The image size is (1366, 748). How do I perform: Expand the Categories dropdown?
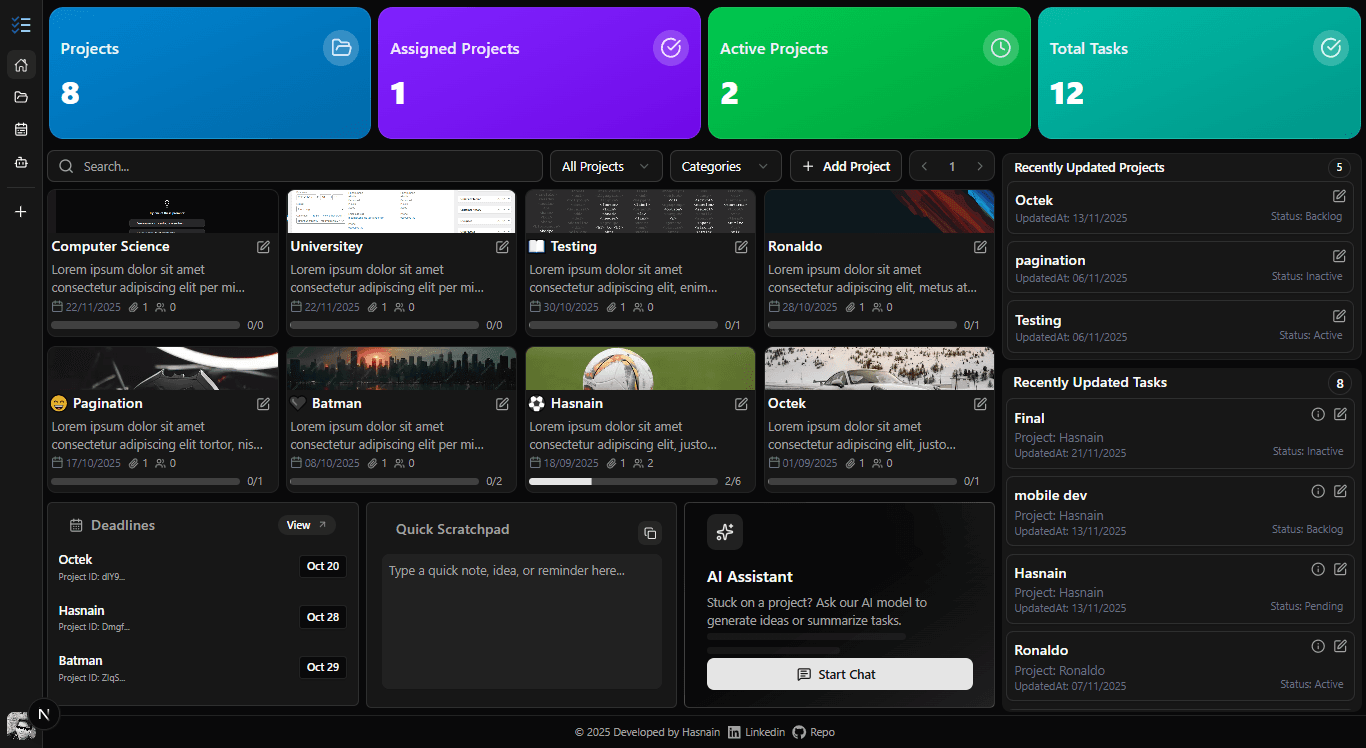[725, 165]
